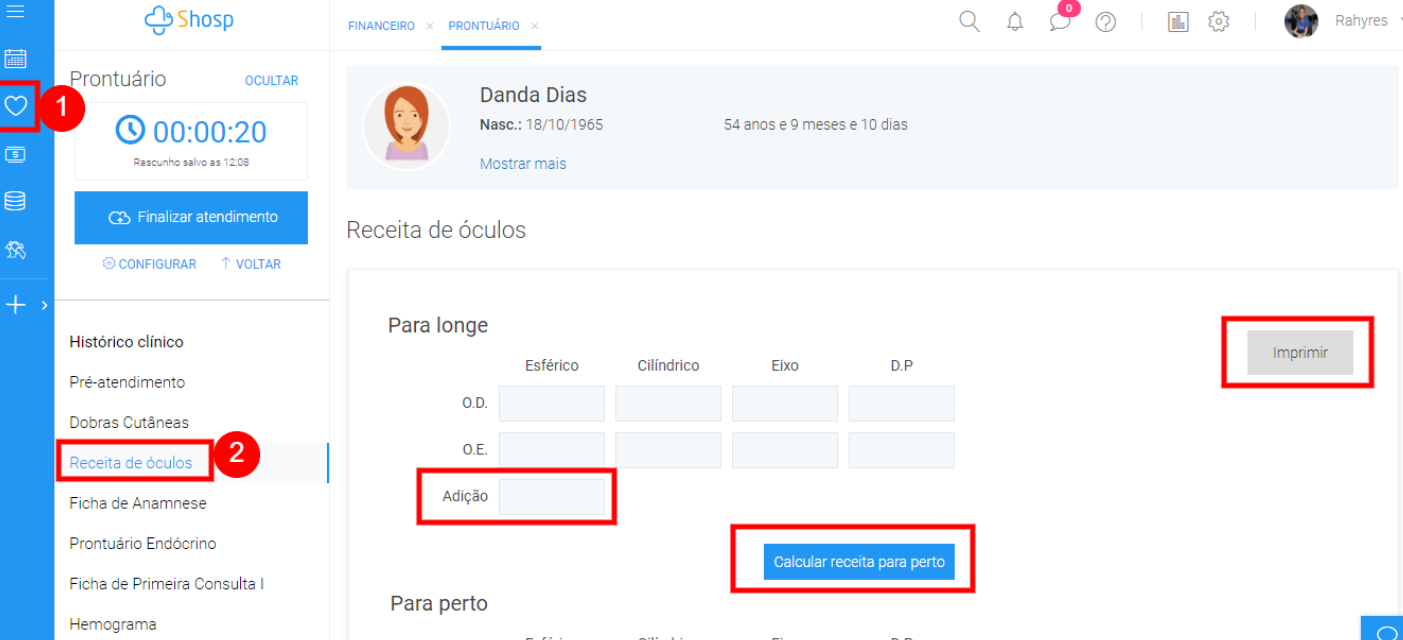Click the help question mark icon

[x=1105, y=22]
